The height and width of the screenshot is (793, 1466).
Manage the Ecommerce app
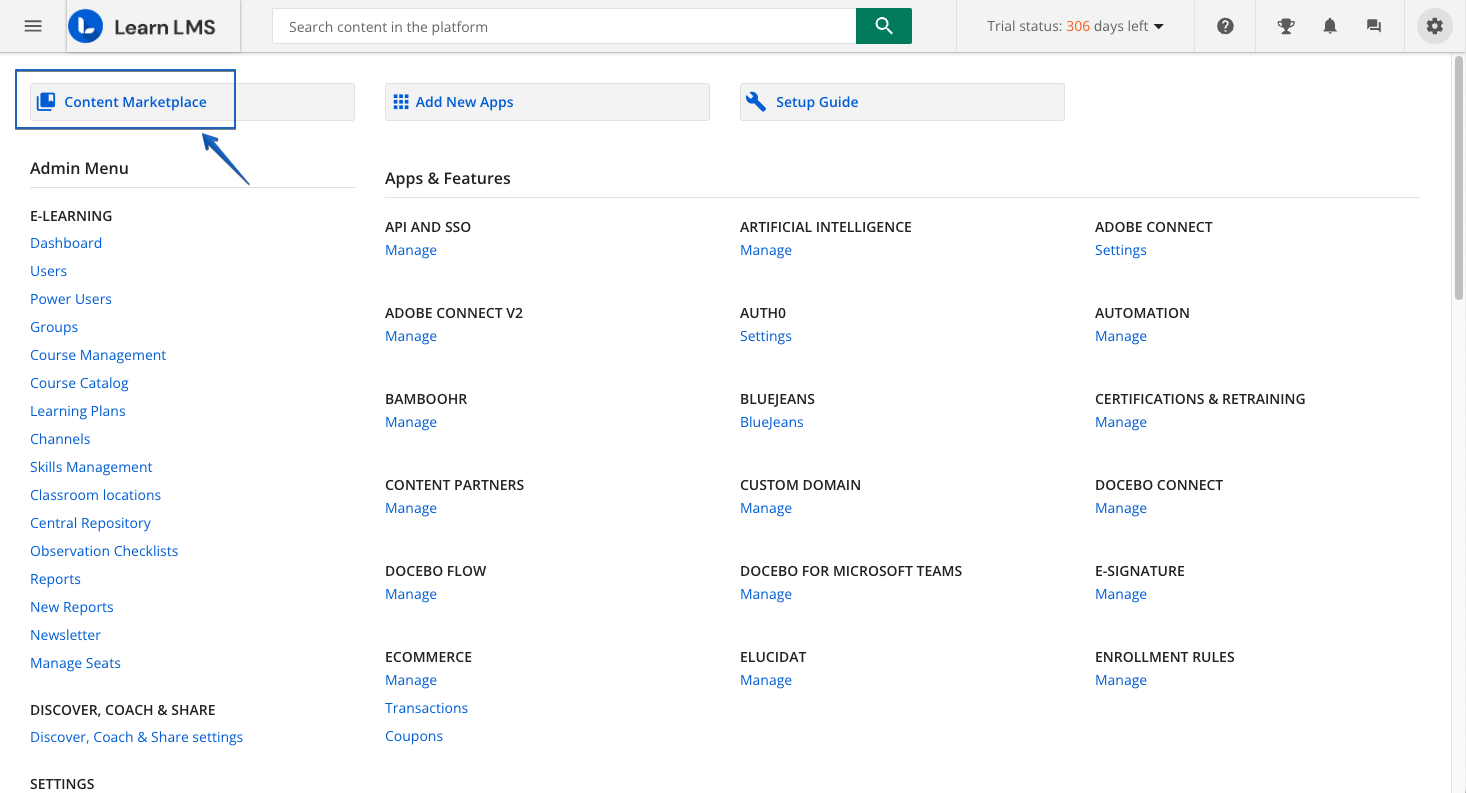point(411,680)
